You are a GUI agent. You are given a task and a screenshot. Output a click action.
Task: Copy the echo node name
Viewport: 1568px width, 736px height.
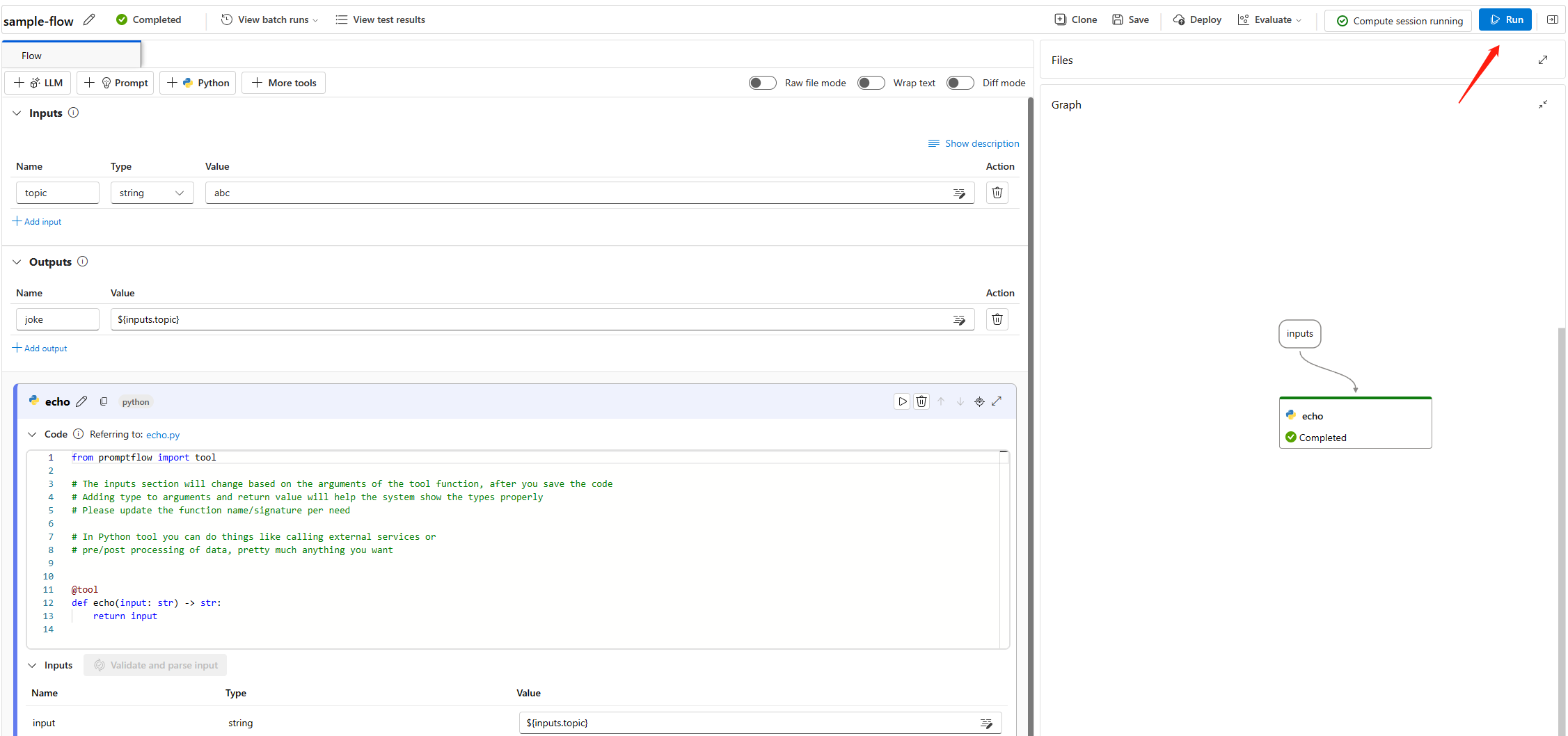click(104, 401)
